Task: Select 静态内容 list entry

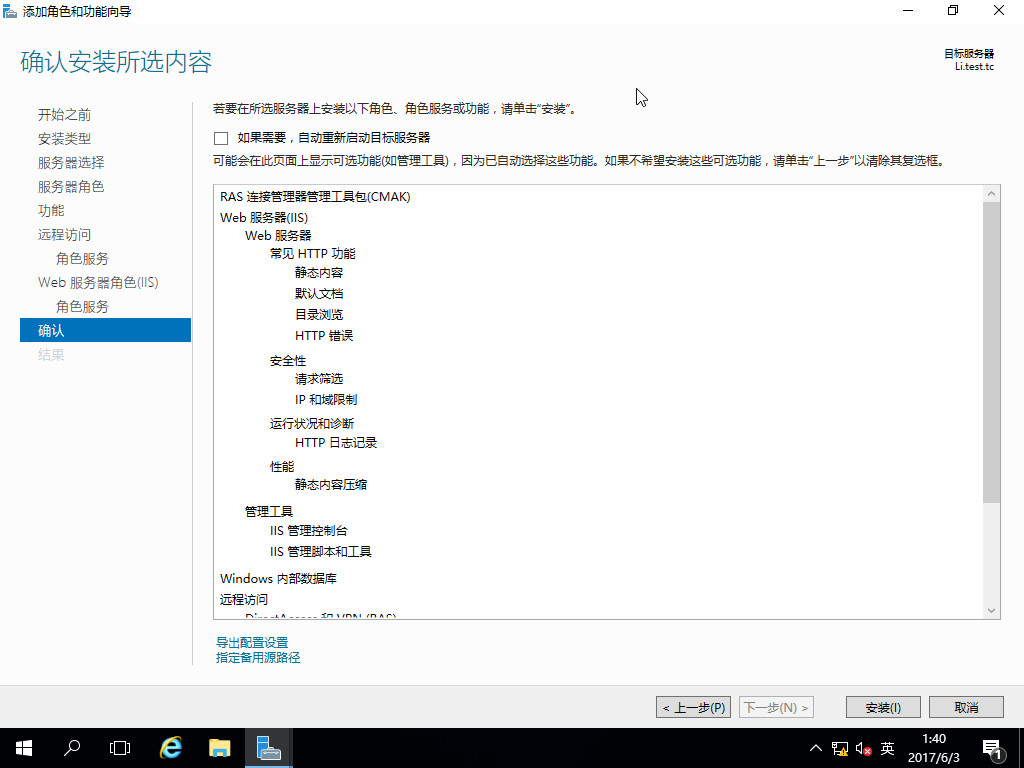Action: tap(319, 272)
